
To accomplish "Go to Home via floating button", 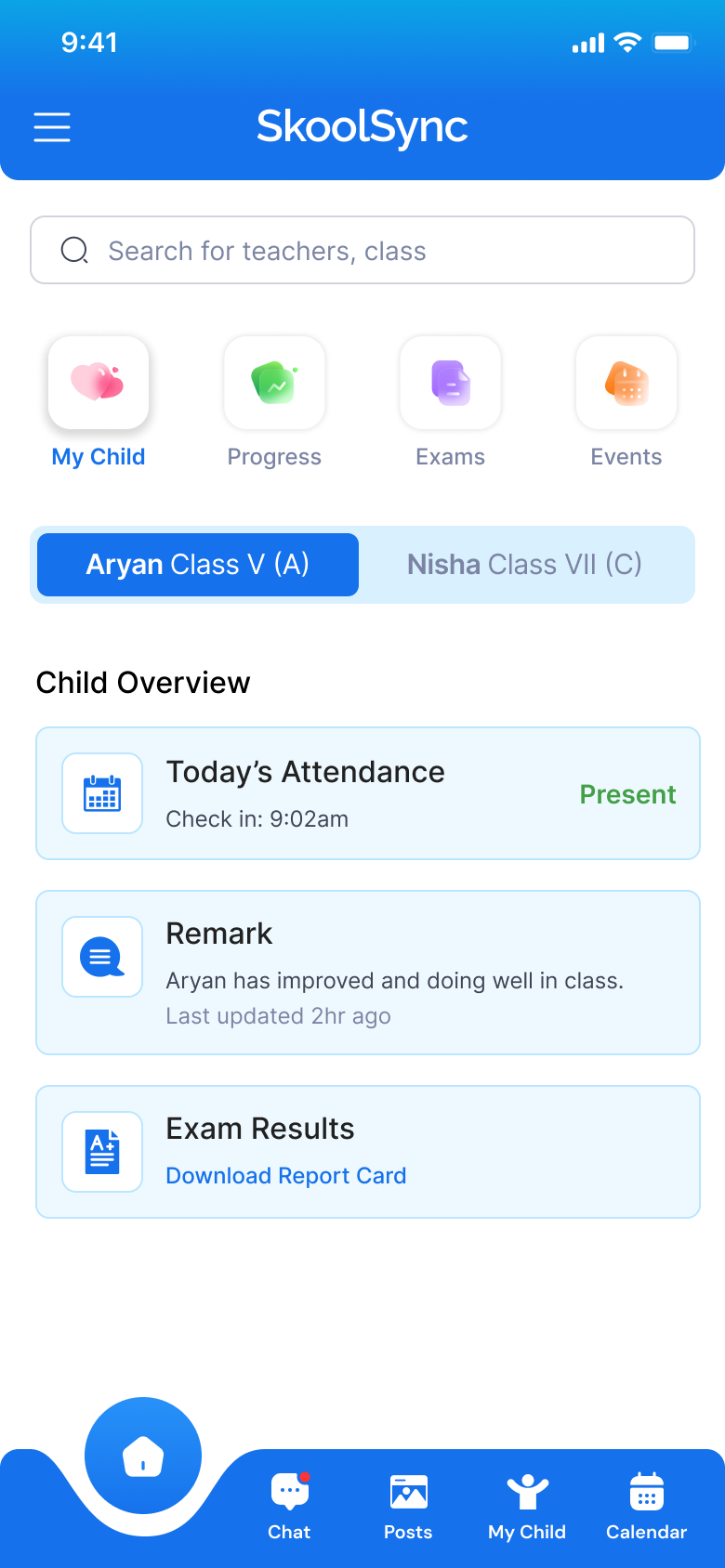I will click(x=143, y=1456).
